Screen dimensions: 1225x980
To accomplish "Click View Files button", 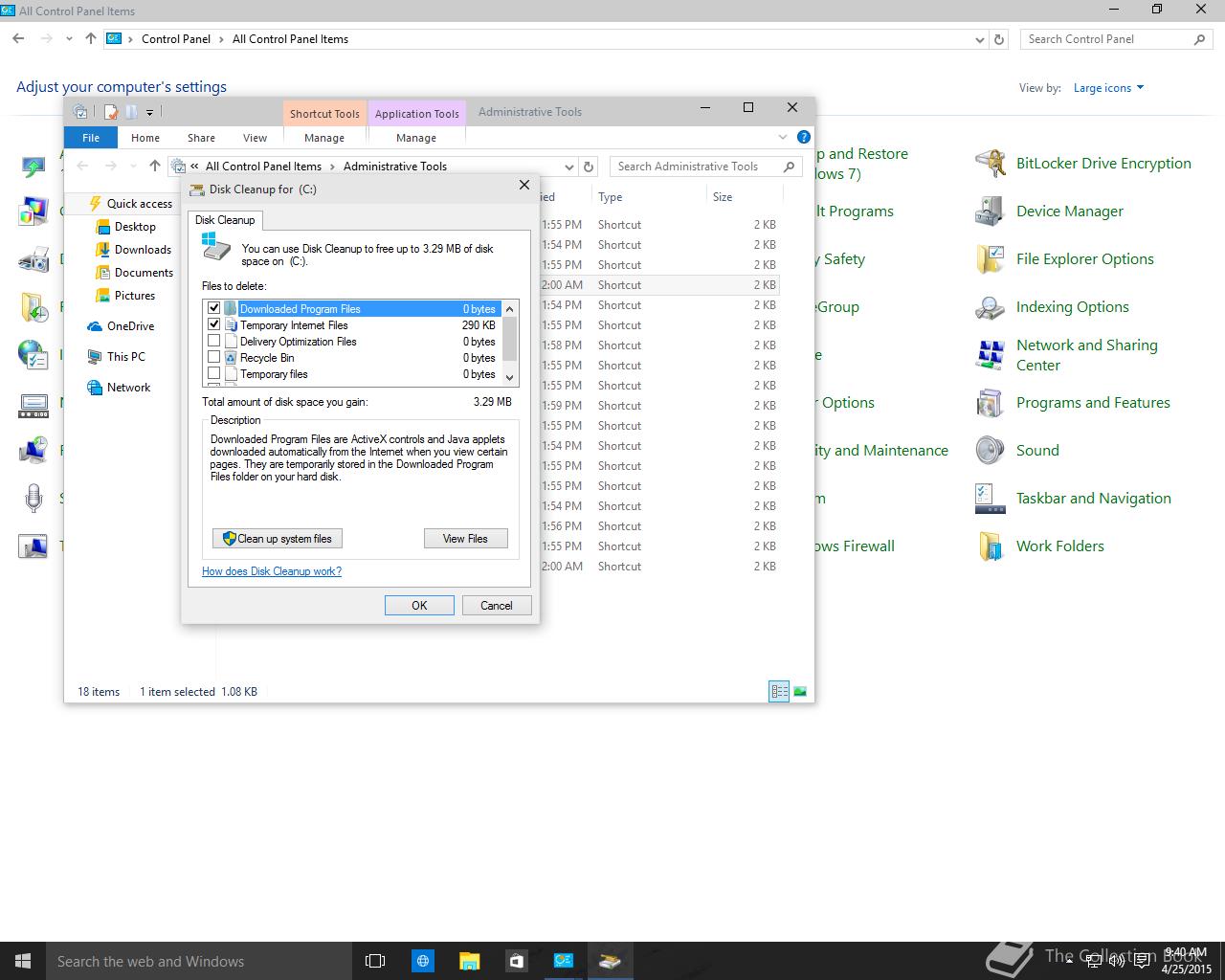I will click(x=465, y=539).
